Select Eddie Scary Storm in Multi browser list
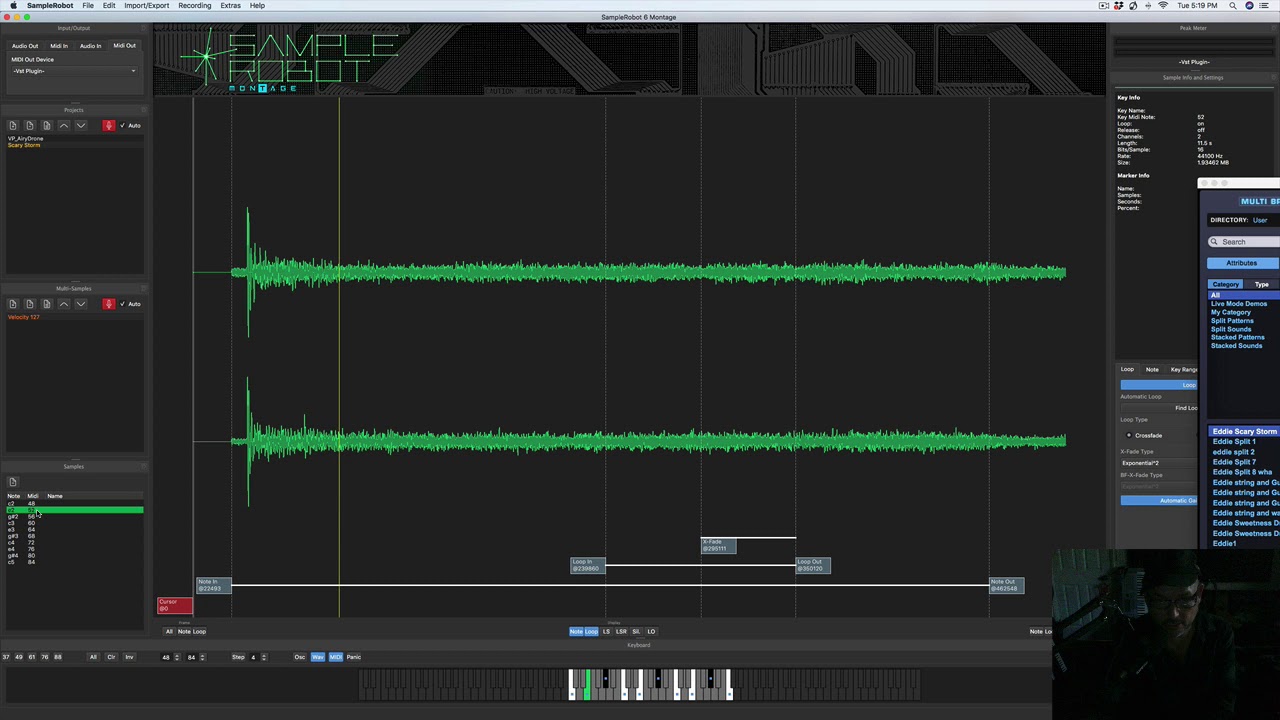 click(x=1244, y=431)
